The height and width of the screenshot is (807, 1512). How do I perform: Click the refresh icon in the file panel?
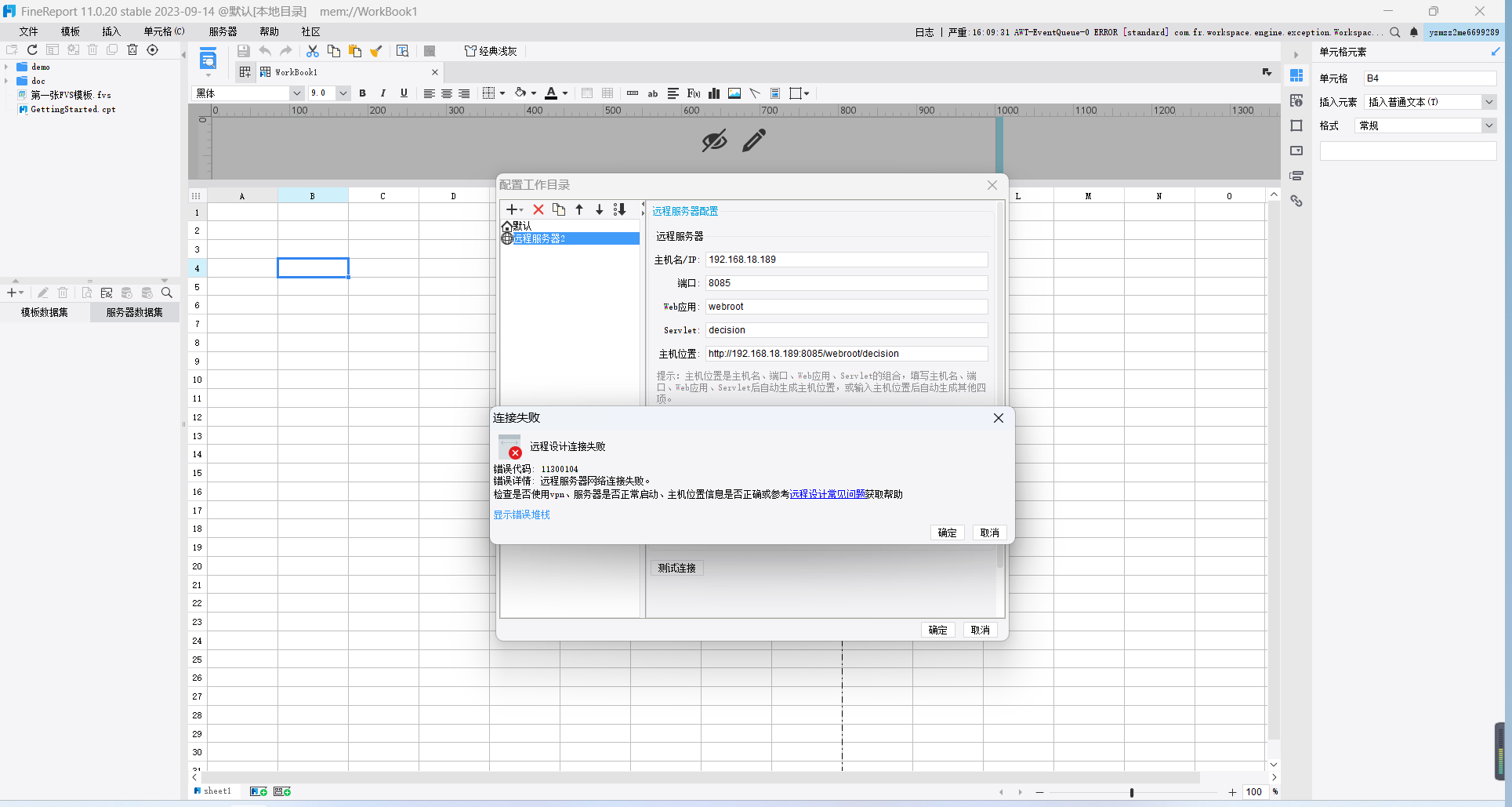point(32,49)
